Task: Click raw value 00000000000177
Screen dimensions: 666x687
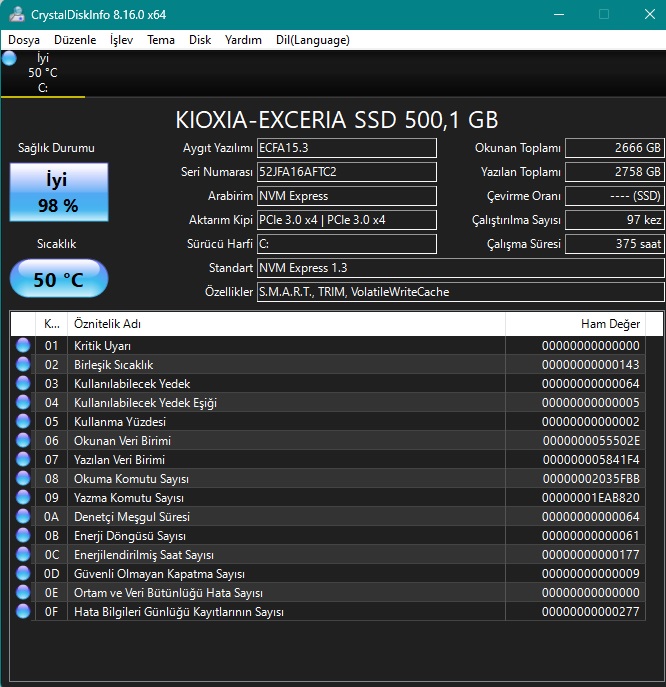Action: click(591, 555)
